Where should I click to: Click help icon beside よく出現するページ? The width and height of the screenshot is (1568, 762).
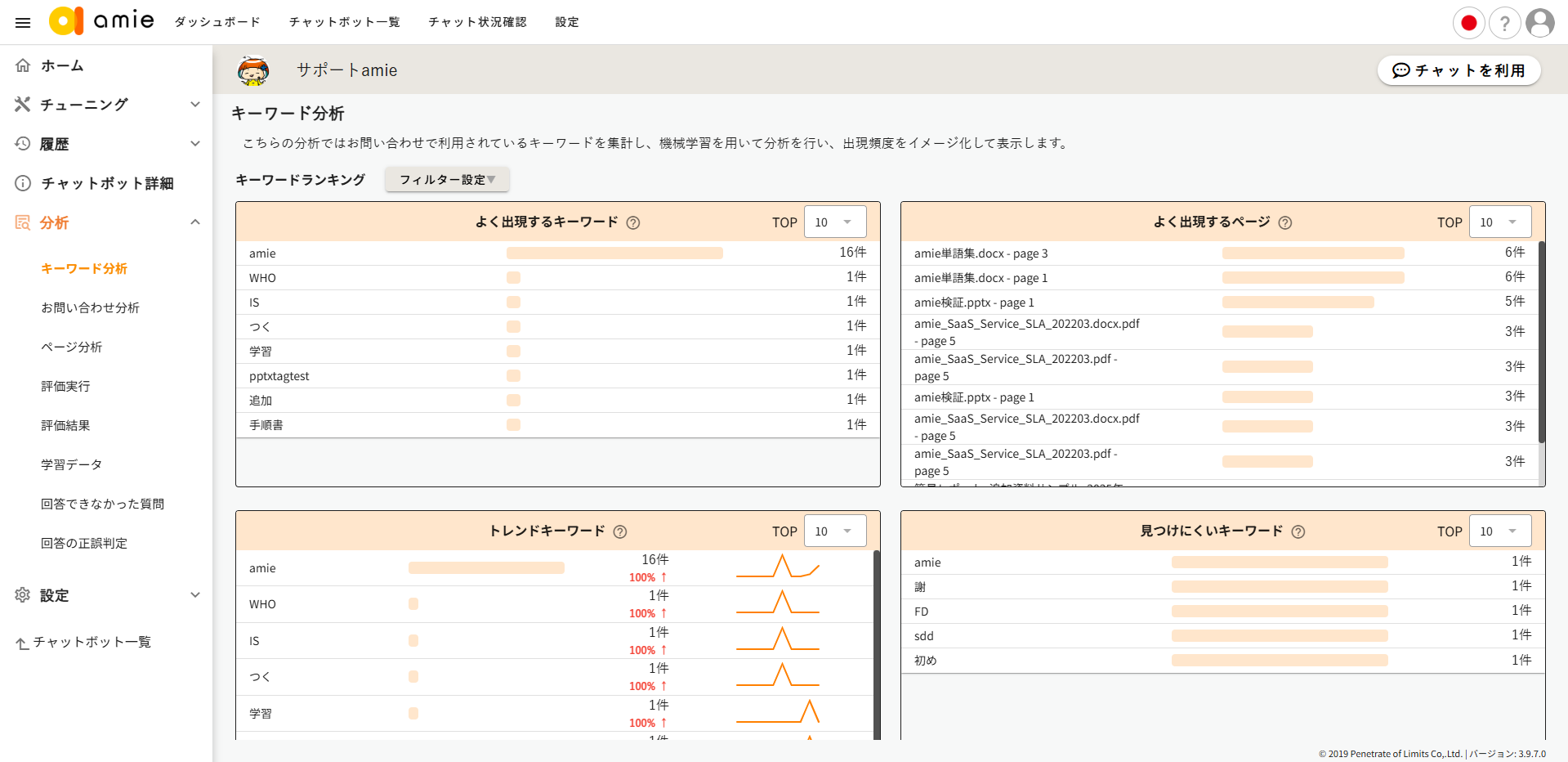pyautogui.click(x=1285, y=222)
